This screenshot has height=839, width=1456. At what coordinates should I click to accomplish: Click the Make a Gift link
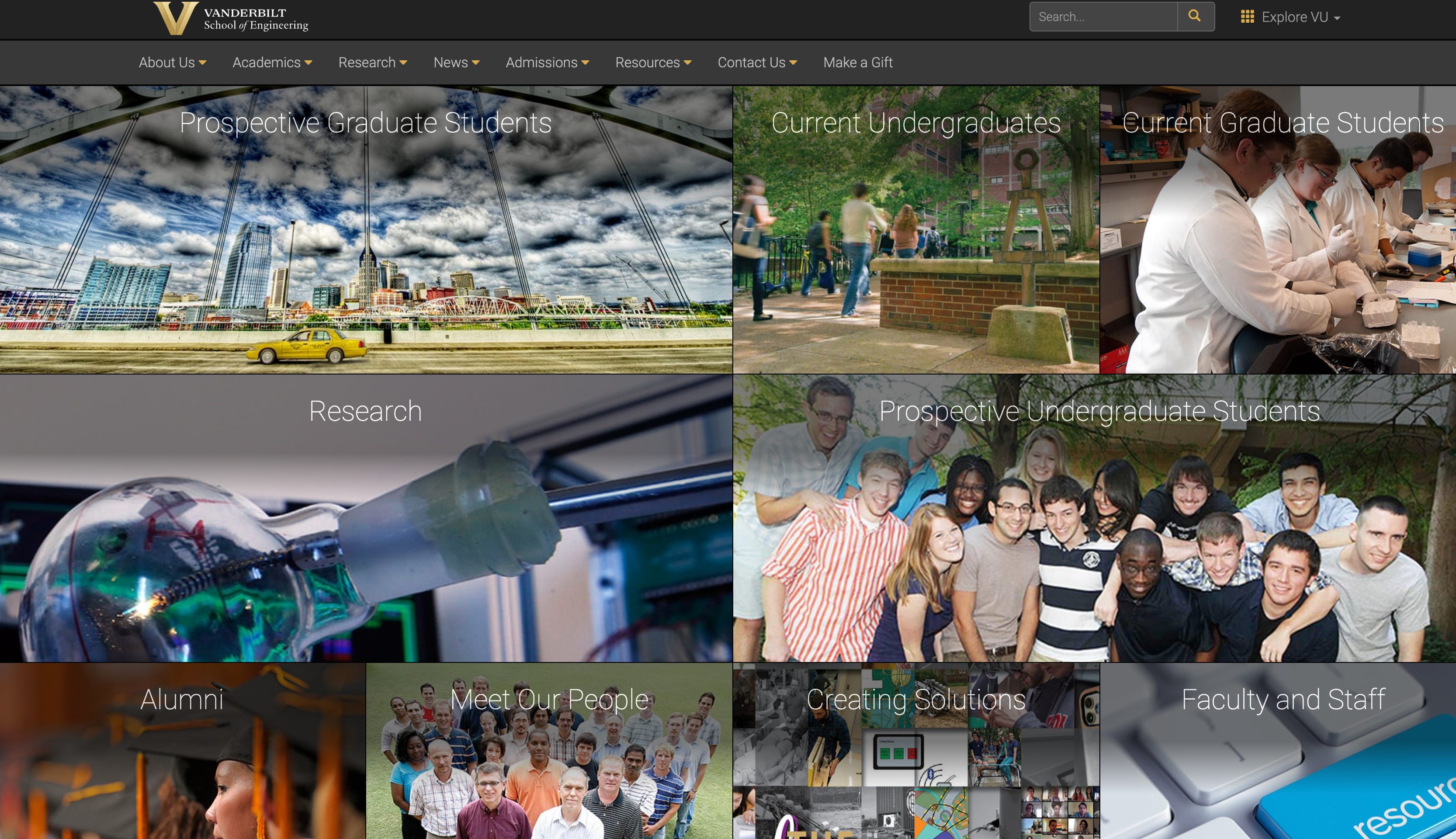click(x=857, y=62)
